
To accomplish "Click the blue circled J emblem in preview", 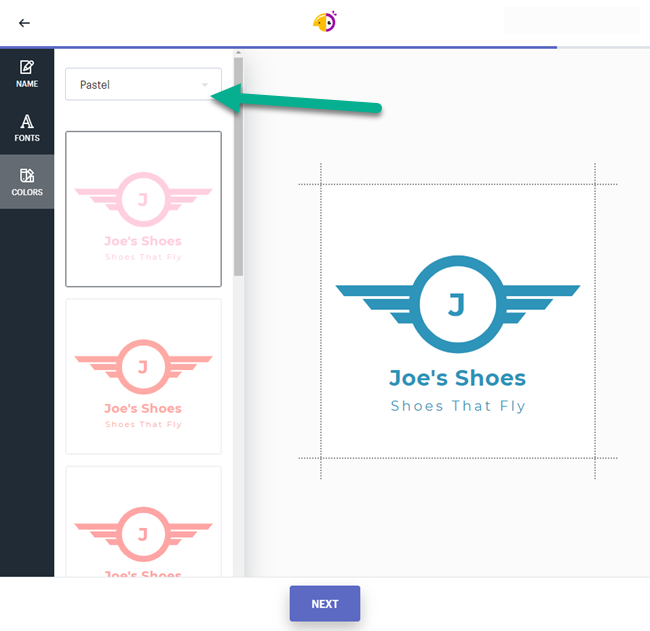I will pos(457,304).
